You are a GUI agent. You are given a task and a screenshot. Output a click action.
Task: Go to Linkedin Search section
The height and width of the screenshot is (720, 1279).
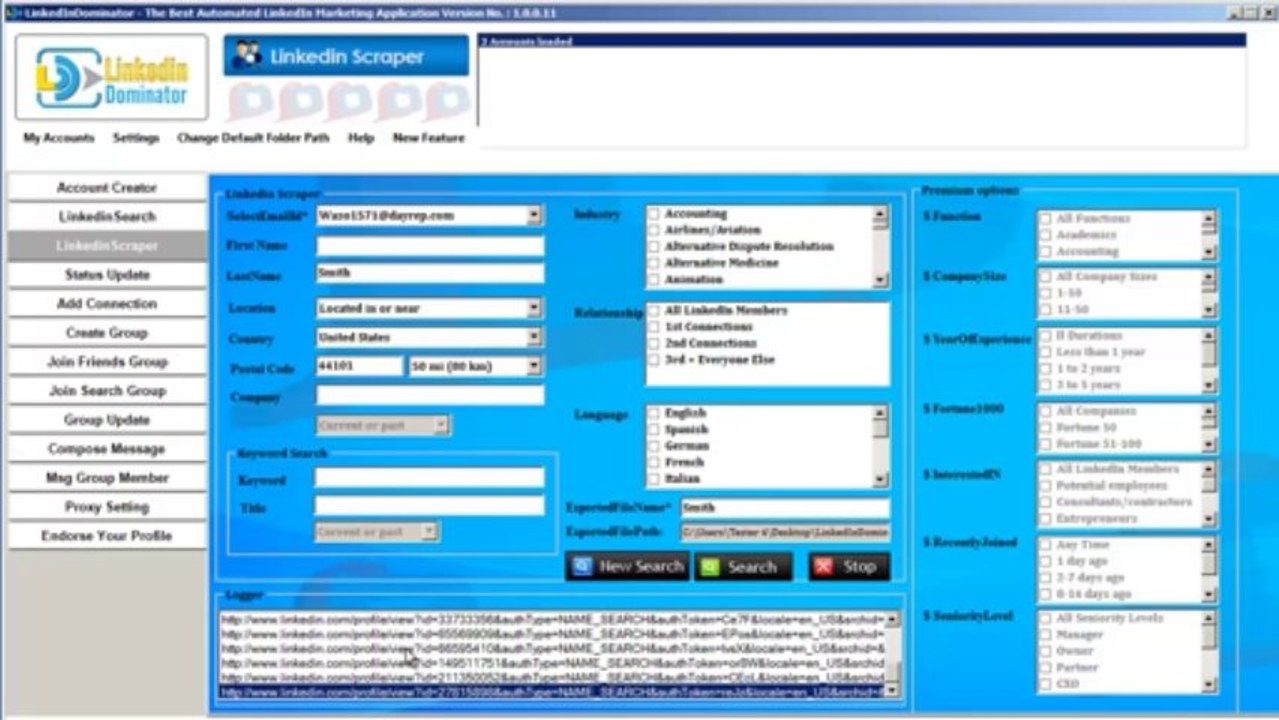[107, 217]
